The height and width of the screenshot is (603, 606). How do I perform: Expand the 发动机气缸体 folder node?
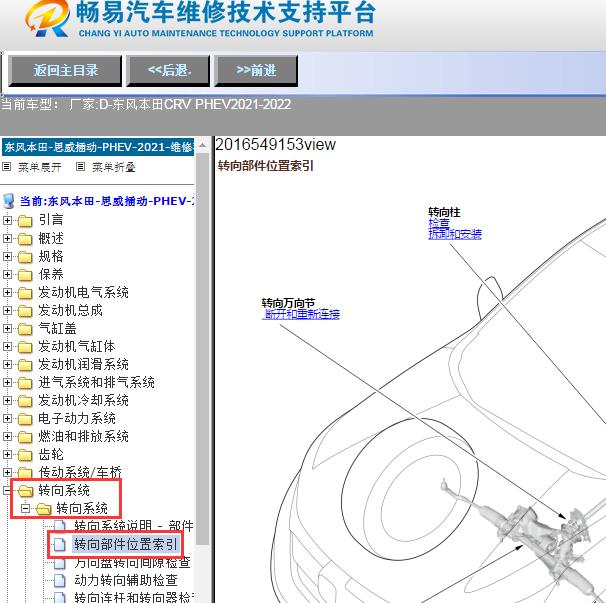[7, 346]
